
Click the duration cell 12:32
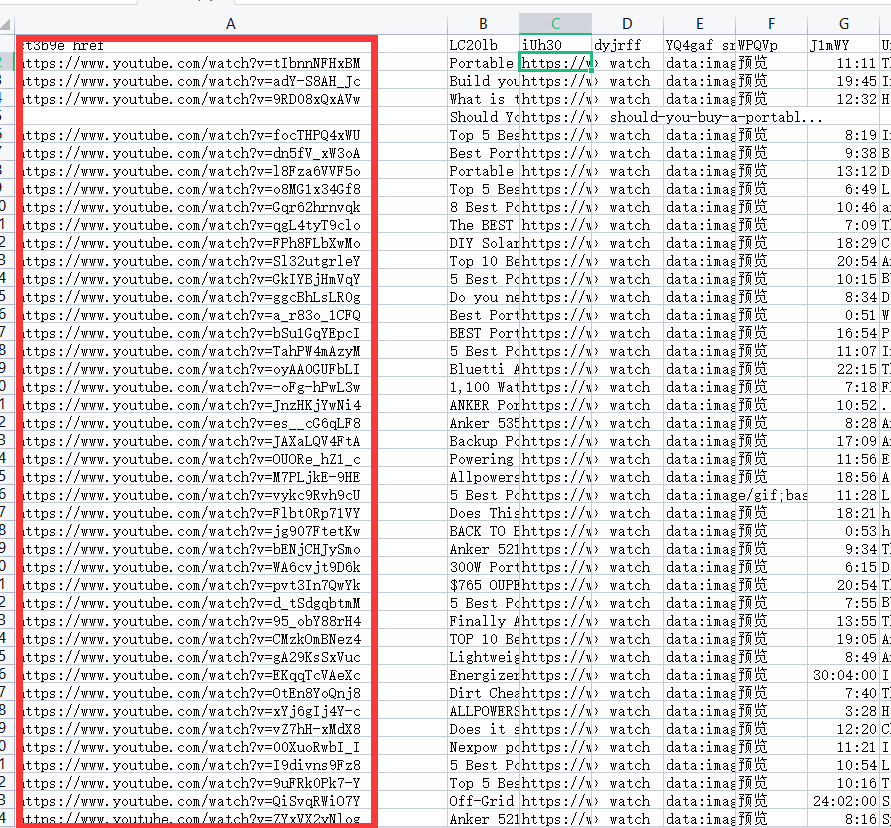tap(843, 99)
